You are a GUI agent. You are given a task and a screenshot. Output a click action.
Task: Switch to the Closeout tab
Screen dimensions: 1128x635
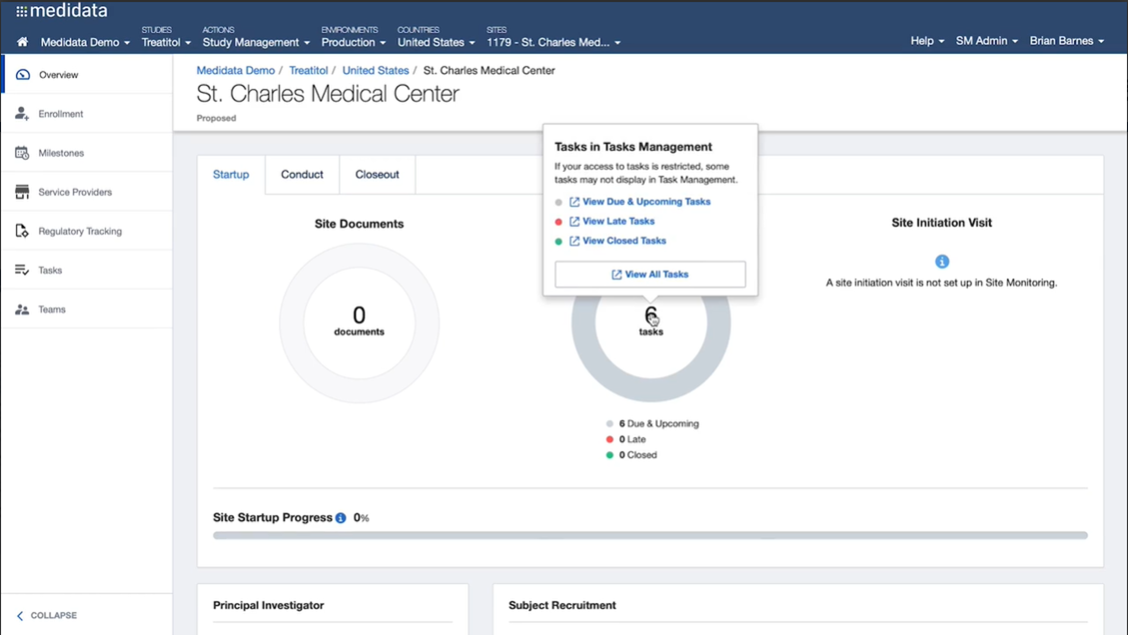(377, 175)
